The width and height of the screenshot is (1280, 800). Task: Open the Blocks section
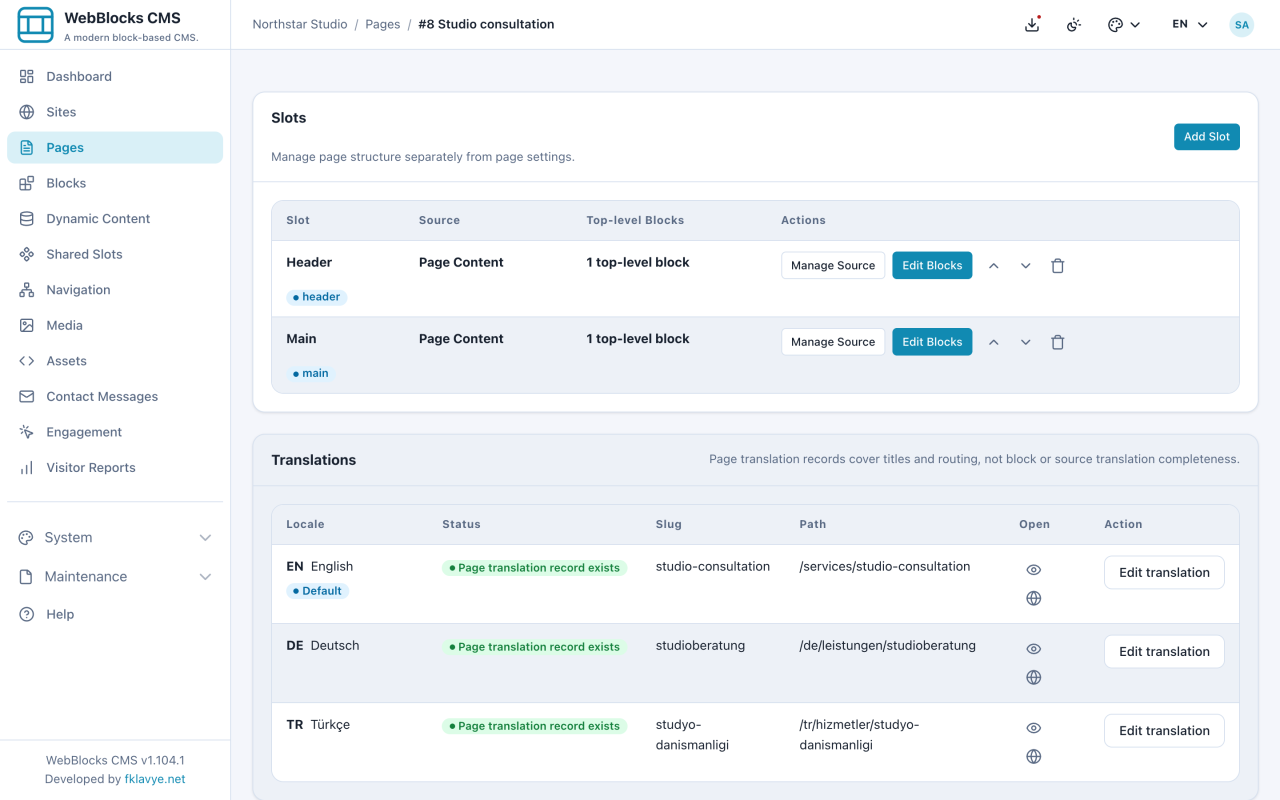click(x=115, y=183)
